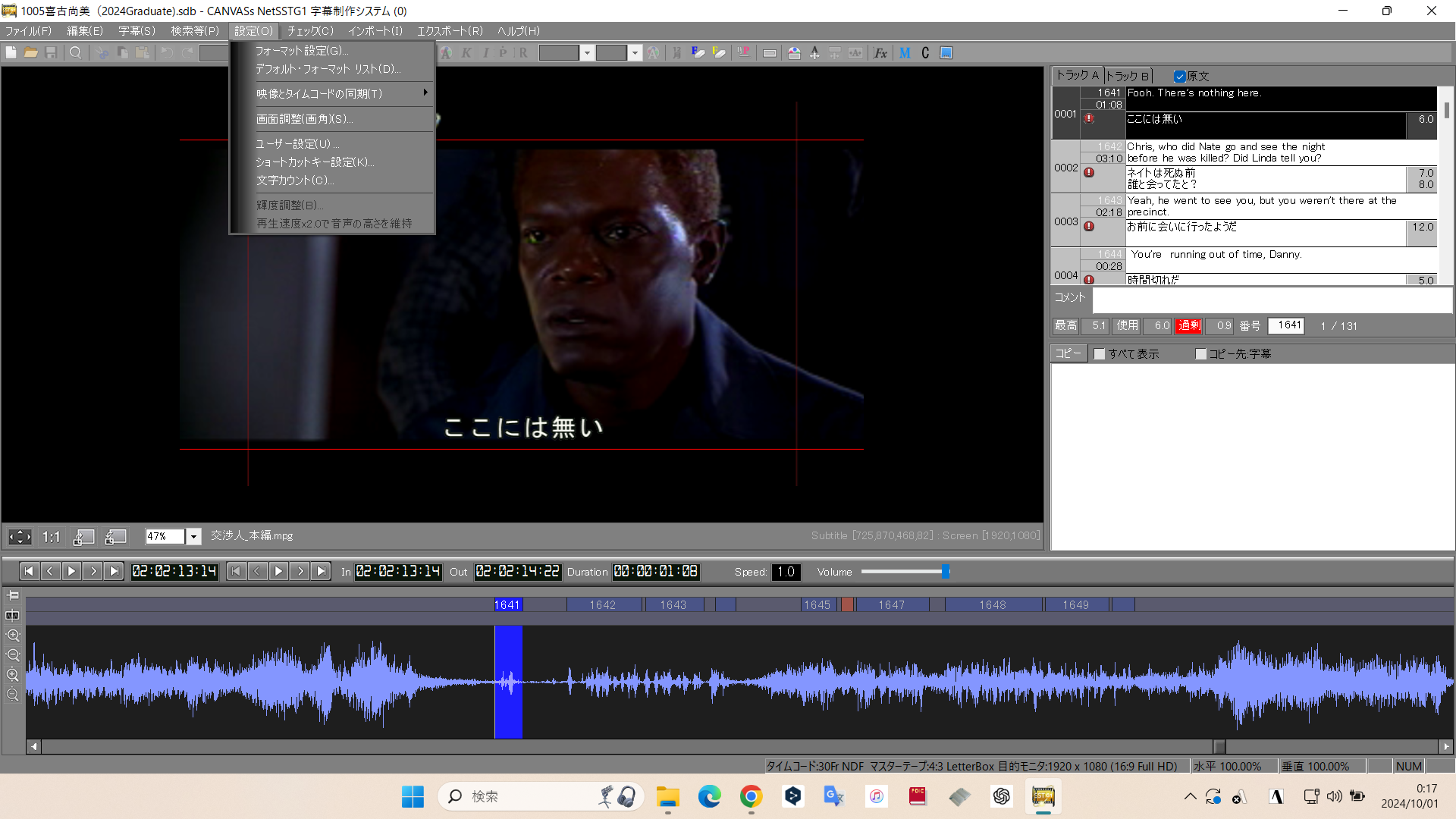Select ショートカットキー設定(K) menu entry
Screen dimensions: 1456x819
click(x=332, y=162)
